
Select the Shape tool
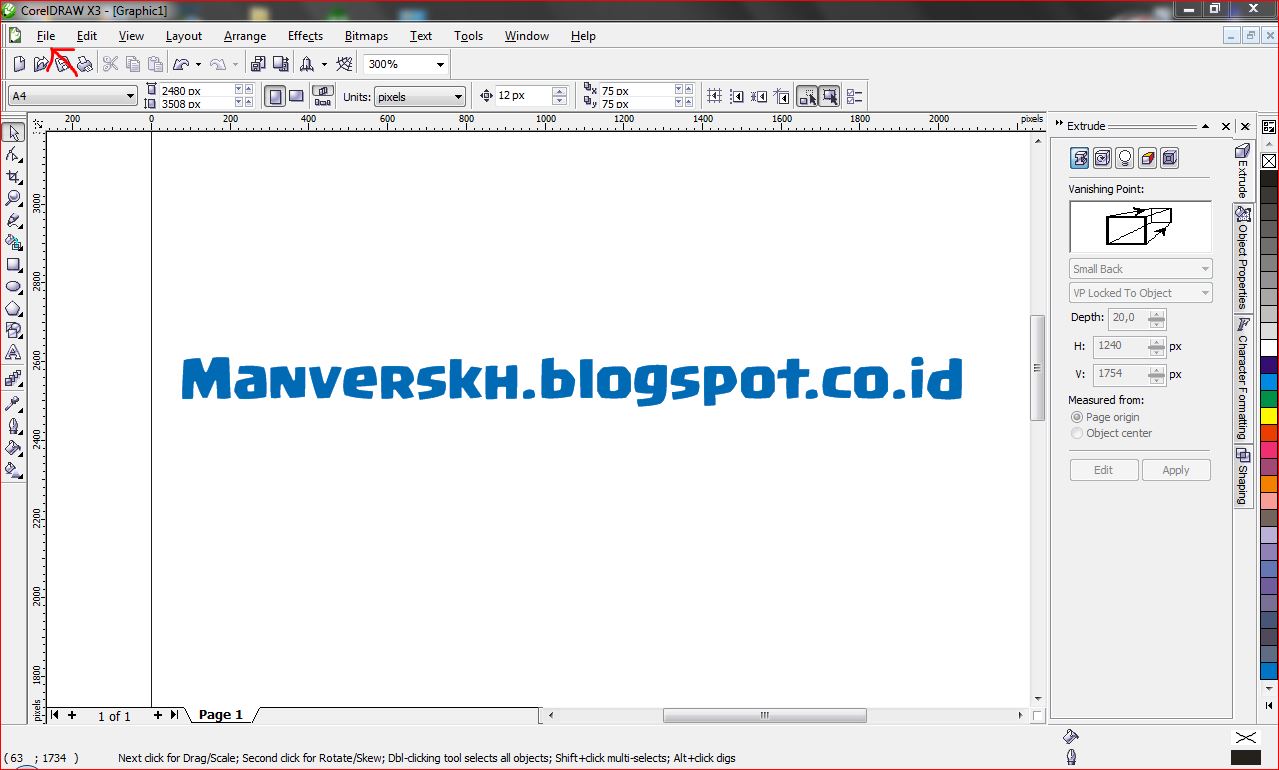coord(14,156)
